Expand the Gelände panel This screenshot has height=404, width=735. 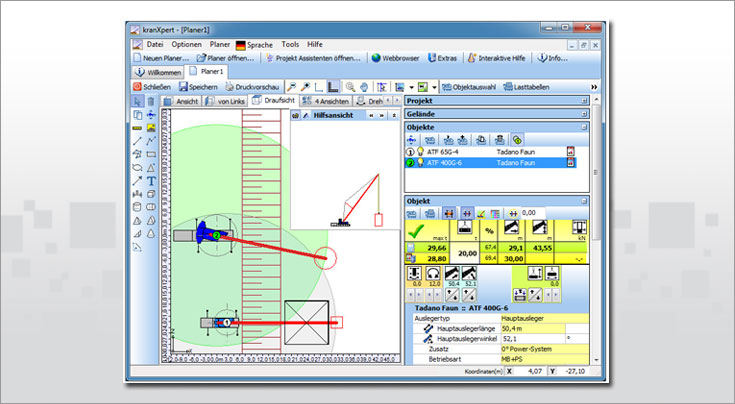[584, 114]
